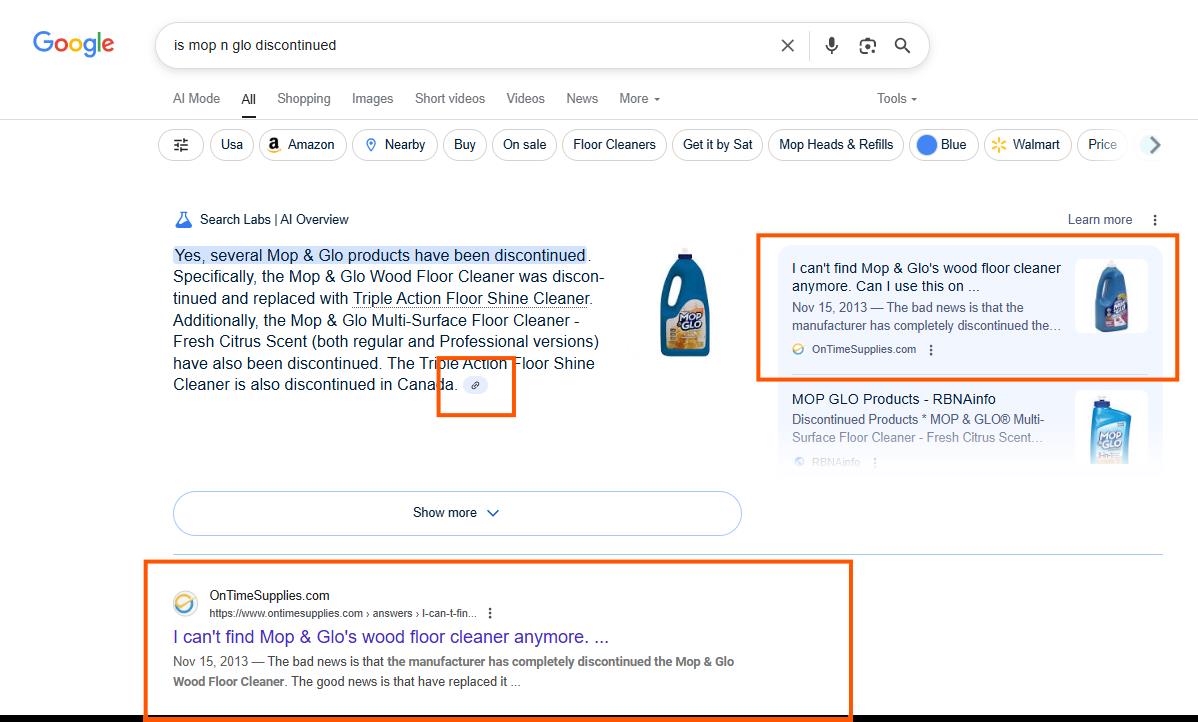Open the Images tab
The height and width of the screenshot is (722, 1198).
coord(373,99)
